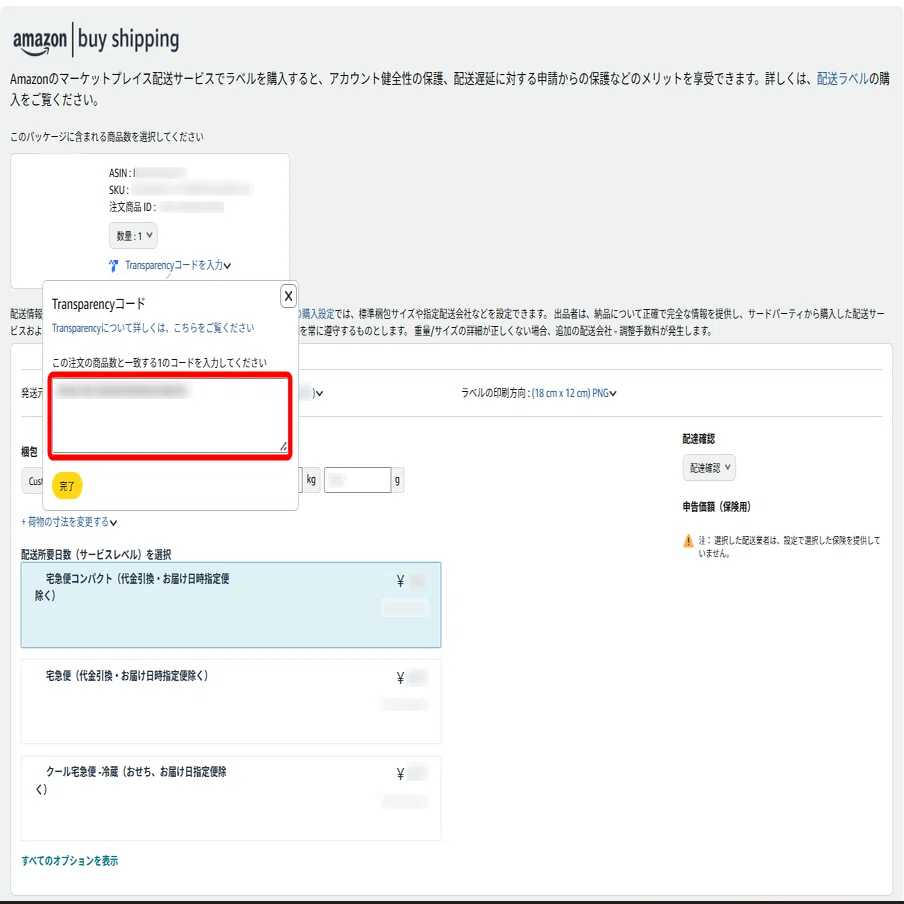Click the yellow 完了 button
The width and height of the screenshot is (904, 904).
coord(67,485)
